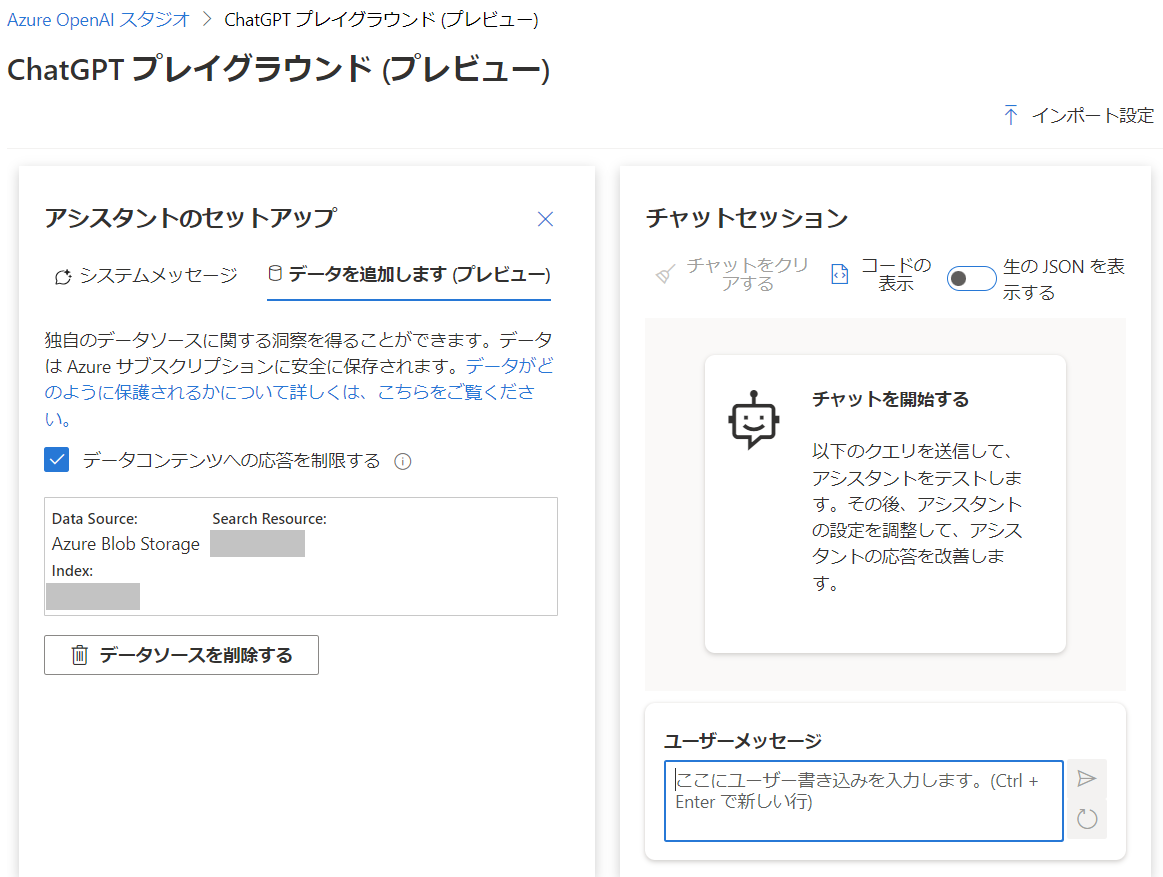The image size is (1163, 877).
Task: Click the Data Source label
Action: click(95, 519)
